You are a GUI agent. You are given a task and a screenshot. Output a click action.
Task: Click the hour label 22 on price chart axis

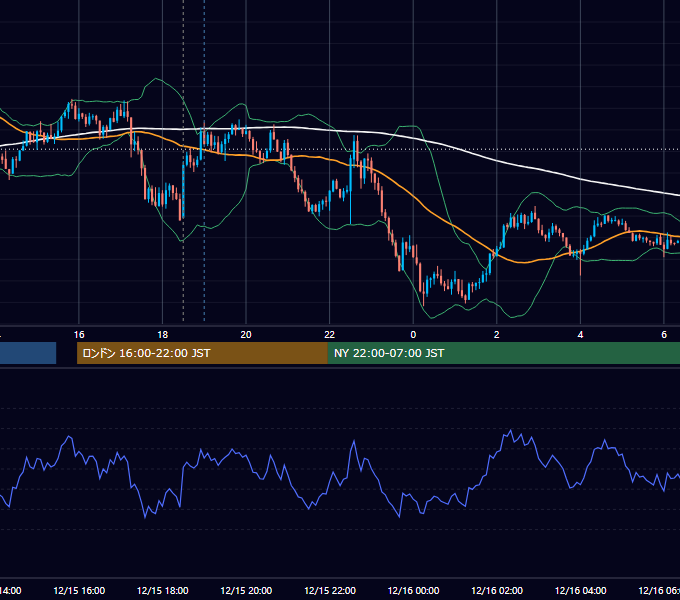click(330, 335)
